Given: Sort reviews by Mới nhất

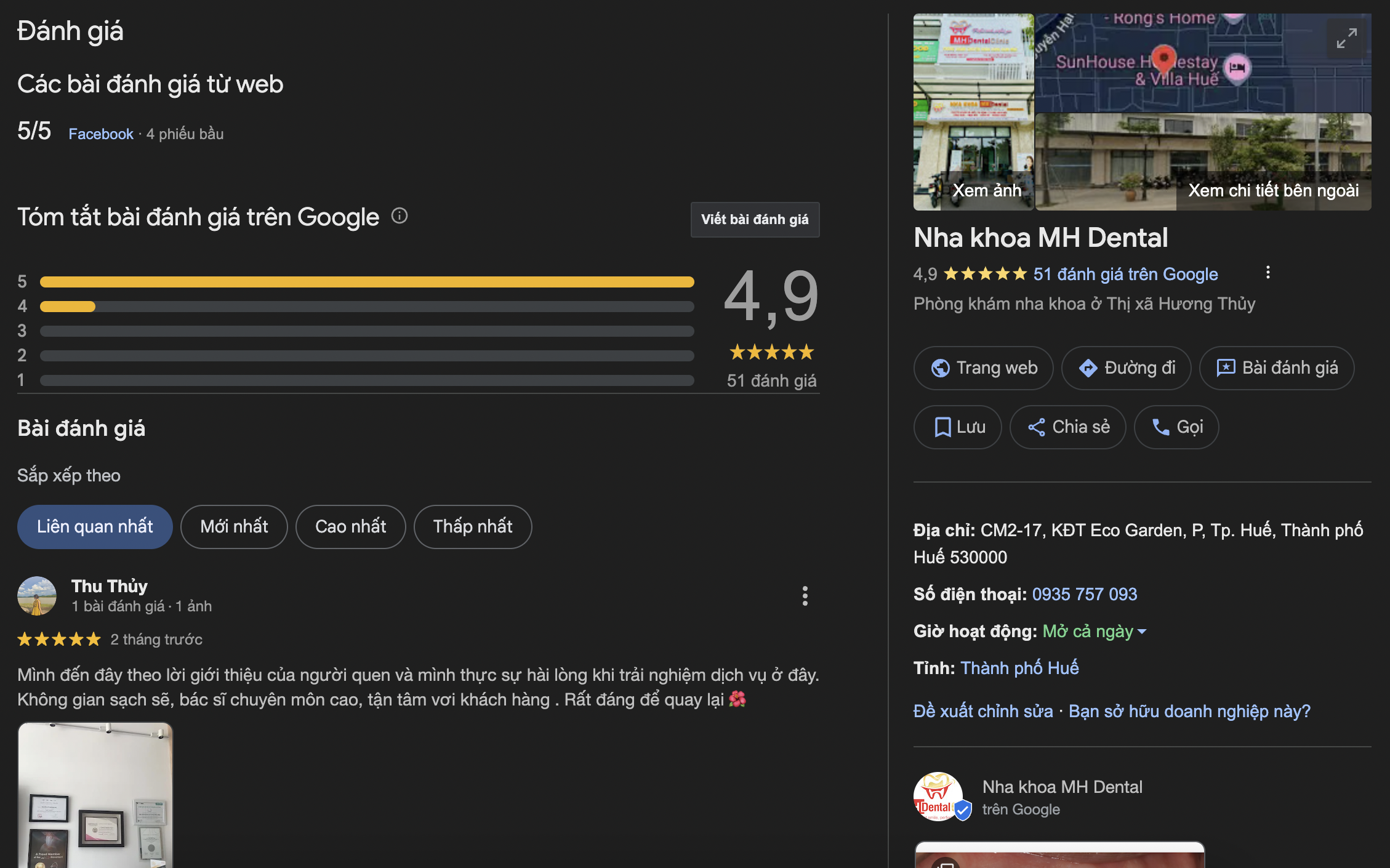Looking at the screenshot, I should click(234, 527).
